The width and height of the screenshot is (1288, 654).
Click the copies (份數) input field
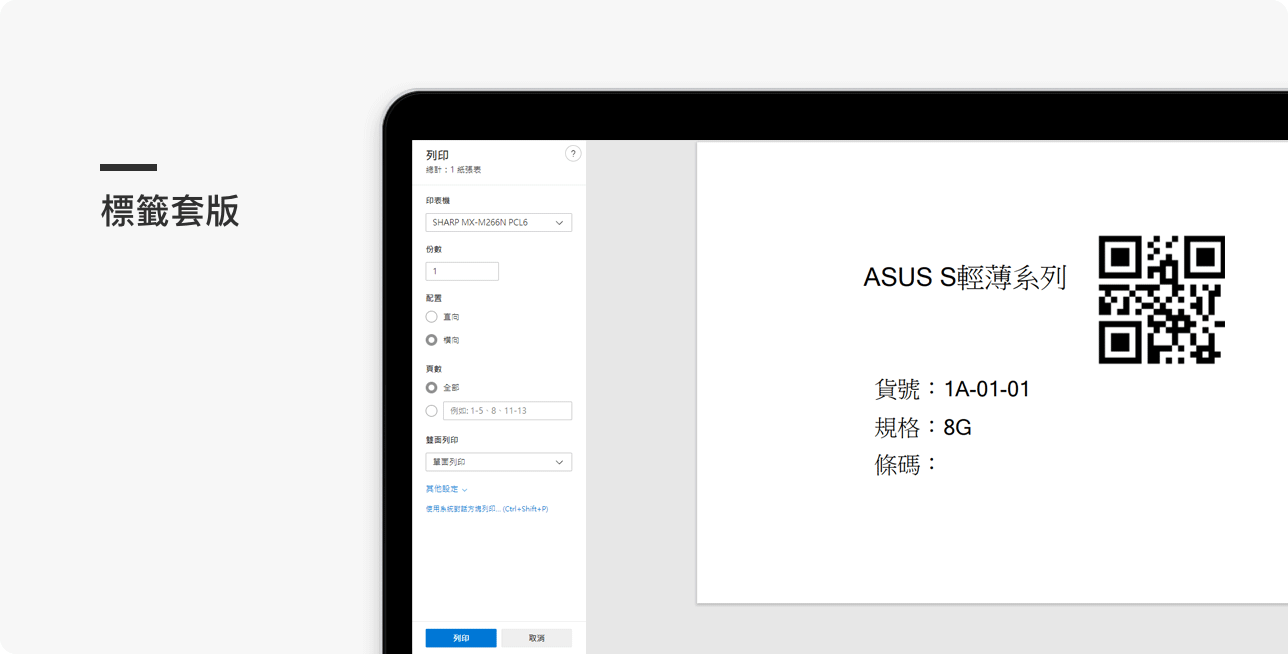point(462,271)
